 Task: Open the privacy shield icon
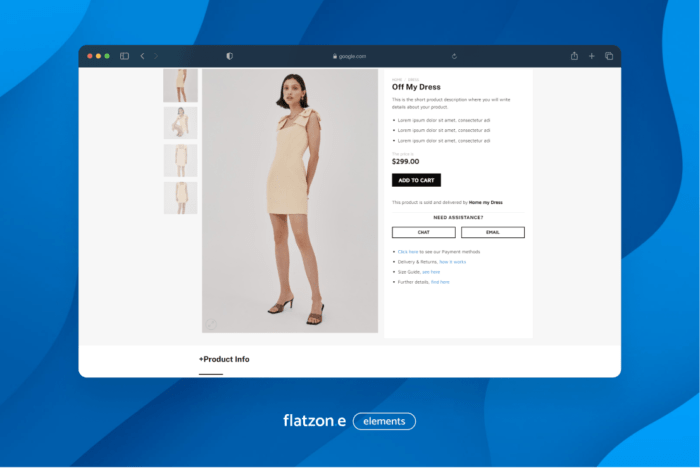pos(229,56)
